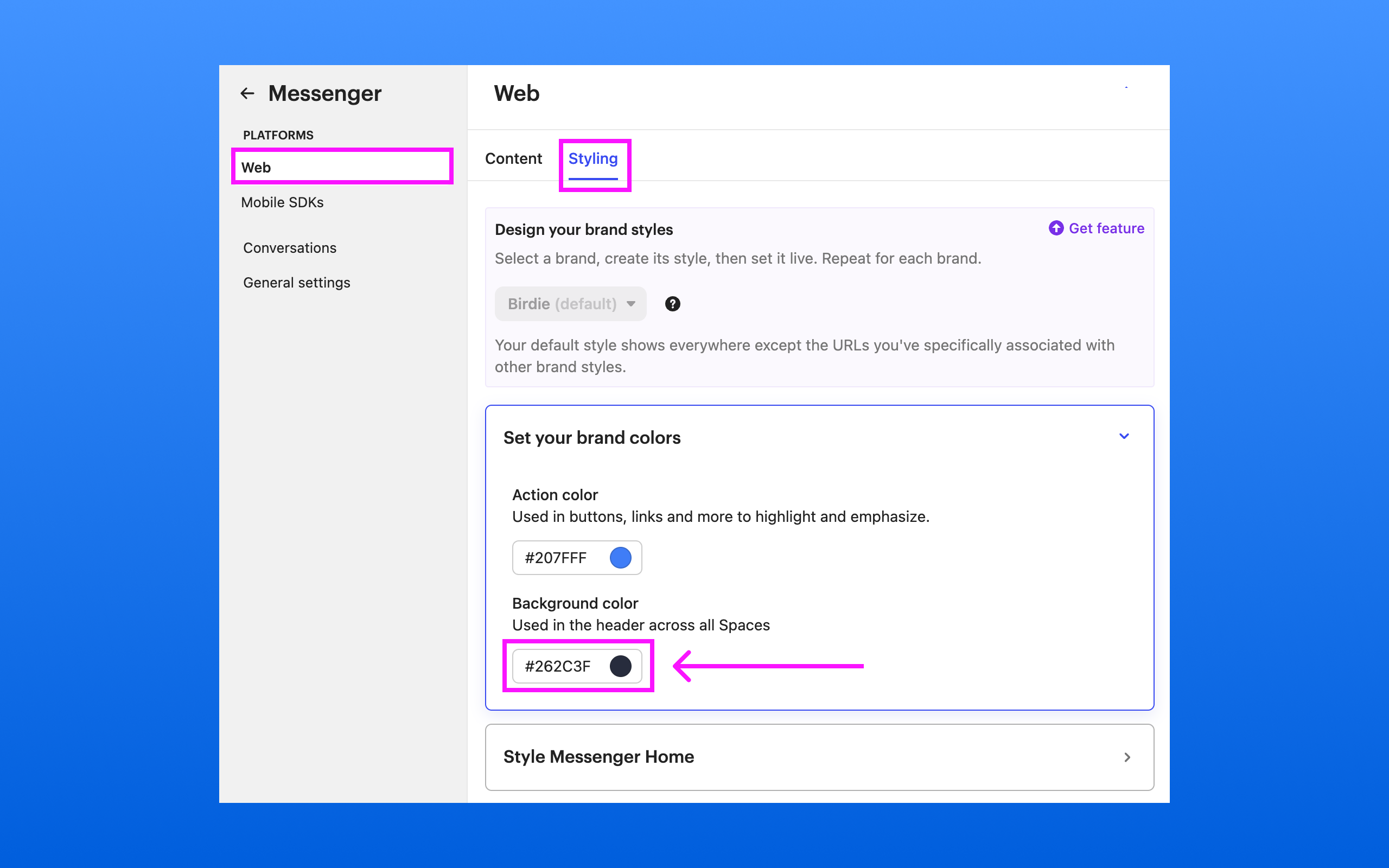1389x868 pixels.
Task: Click the Get feature upgrade arrow icon
Action: tap(1055, 228)
